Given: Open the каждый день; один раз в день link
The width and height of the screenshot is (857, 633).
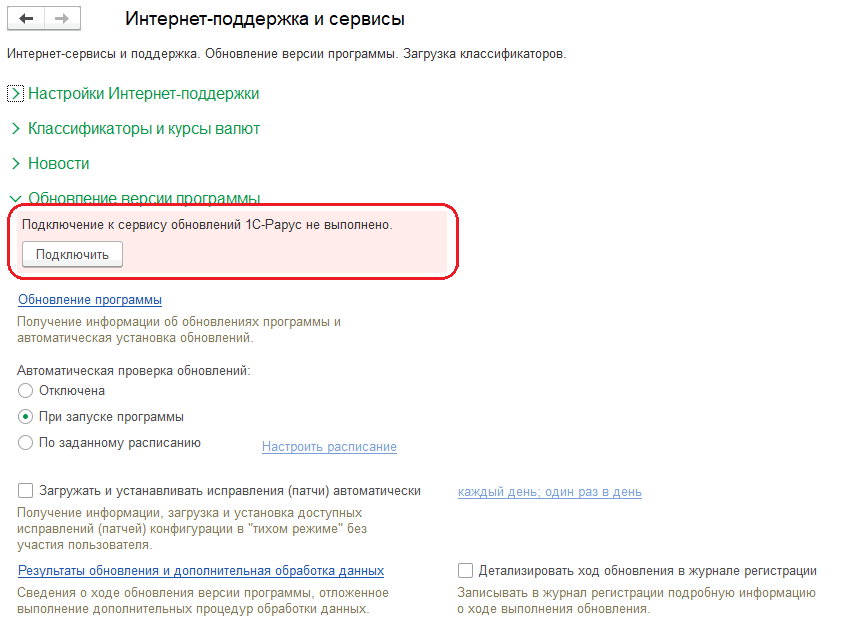Looking at the screenshot, I should pos(550,491).
